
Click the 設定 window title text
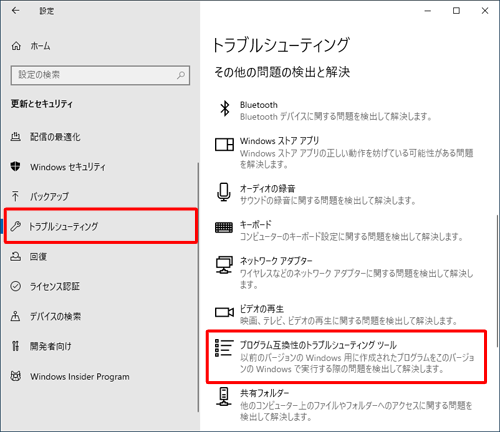47,11
